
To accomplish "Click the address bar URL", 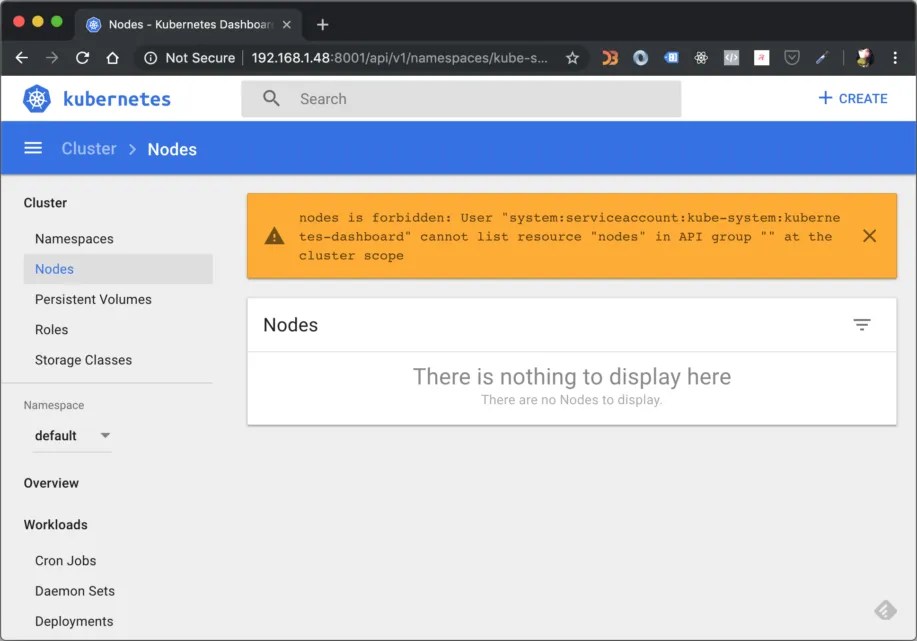I will 380,58.
